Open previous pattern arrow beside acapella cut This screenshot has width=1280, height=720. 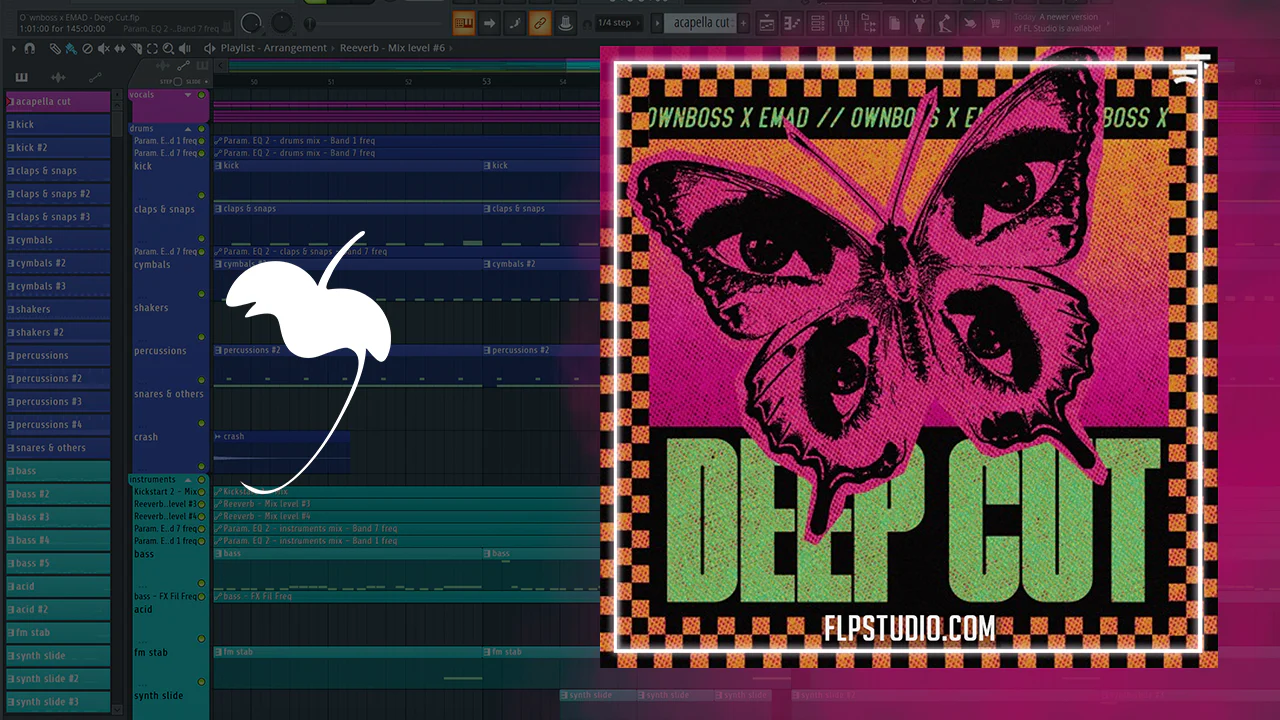click(657, 23)
